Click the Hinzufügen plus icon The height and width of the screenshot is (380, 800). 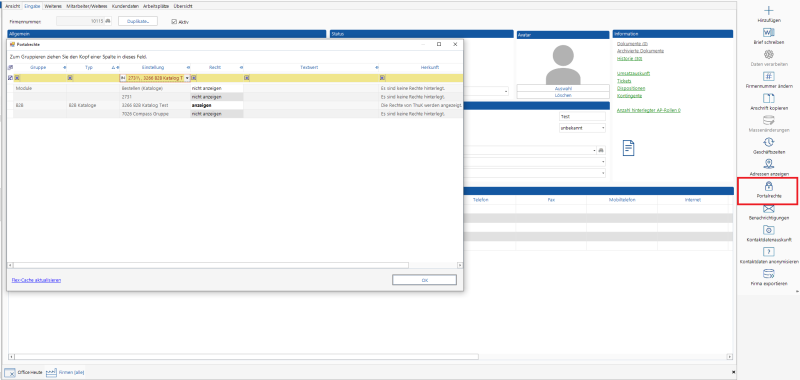(769, 10)
